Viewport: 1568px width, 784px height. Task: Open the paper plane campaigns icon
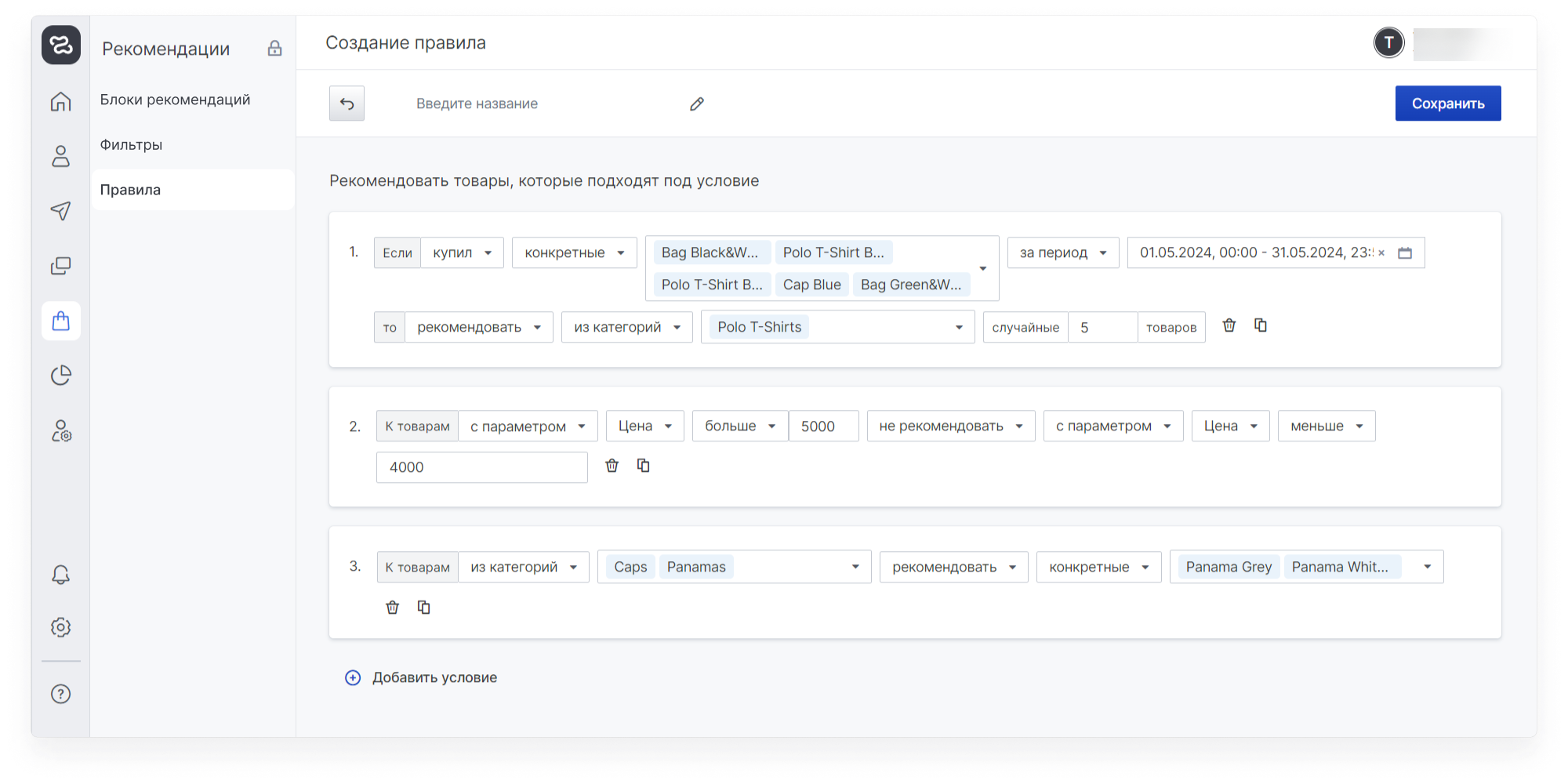pos(60,210)
